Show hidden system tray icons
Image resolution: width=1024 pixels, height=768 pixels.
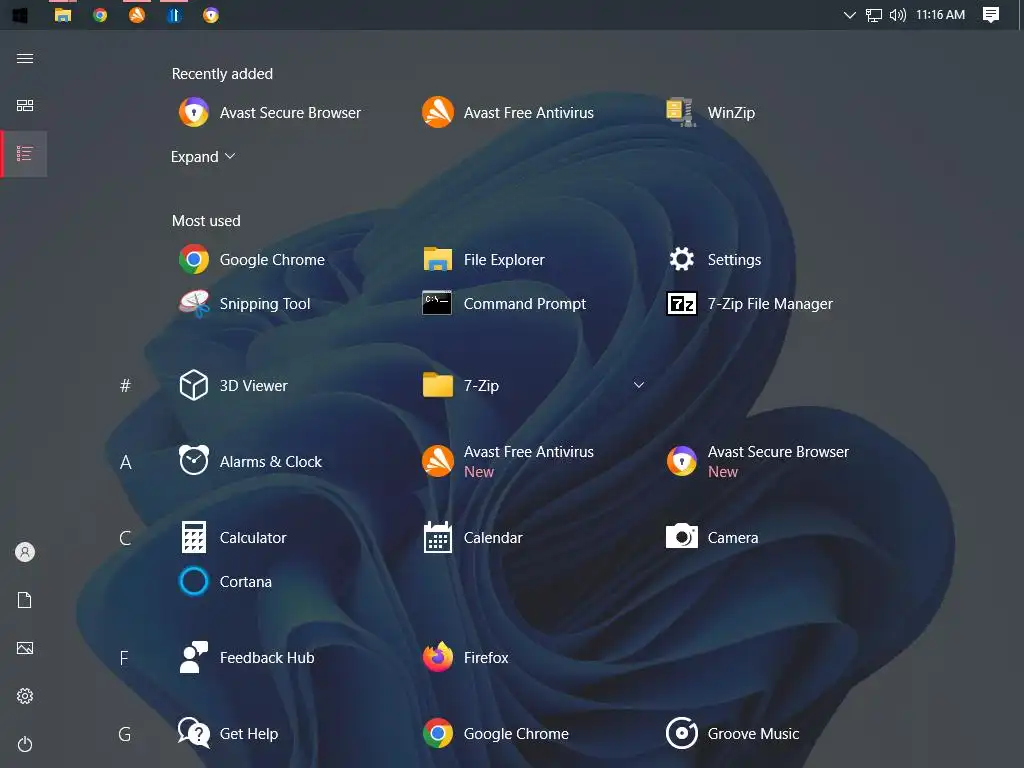pos(849,14)
